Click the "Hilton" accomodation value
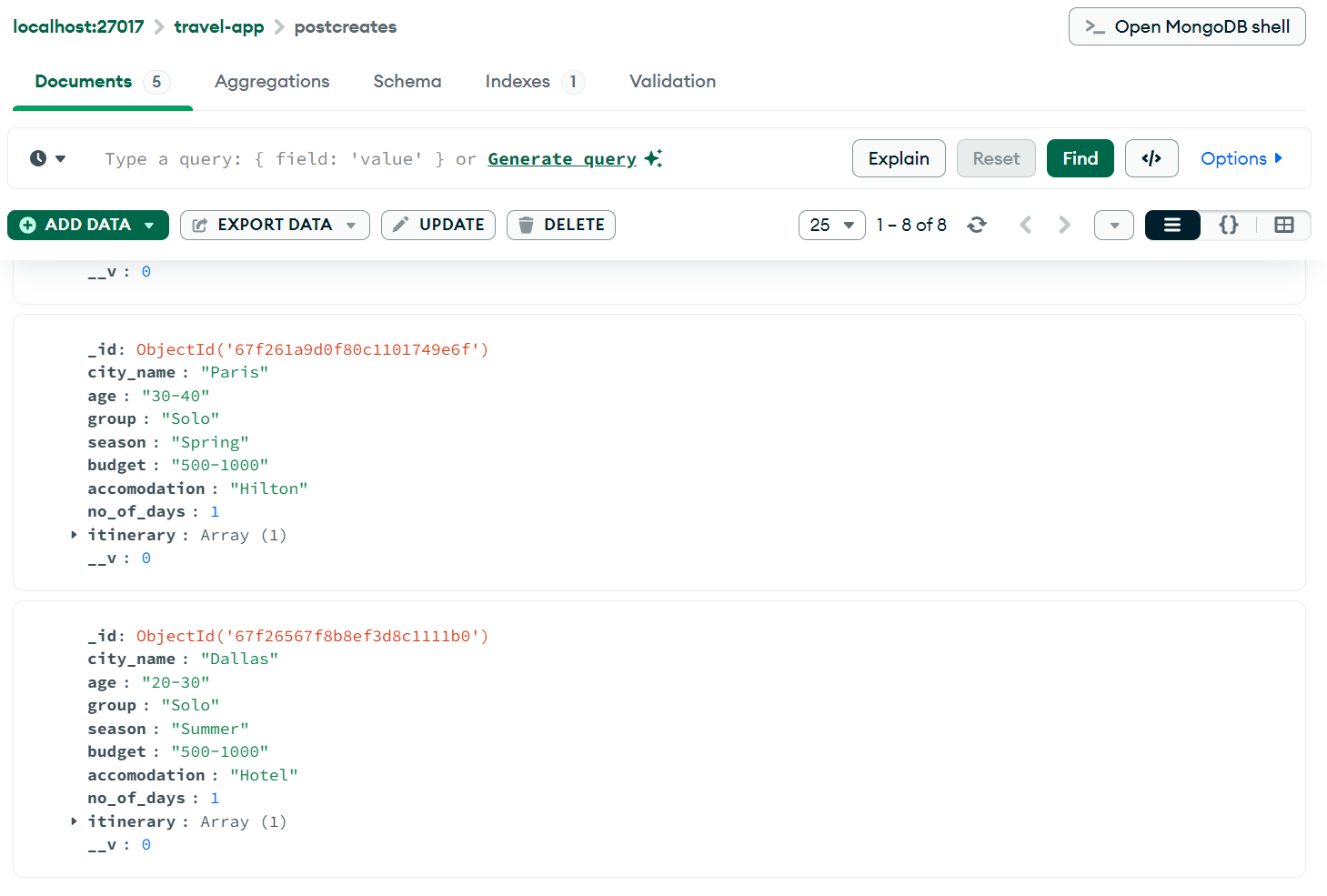 [x=269, y=488]
